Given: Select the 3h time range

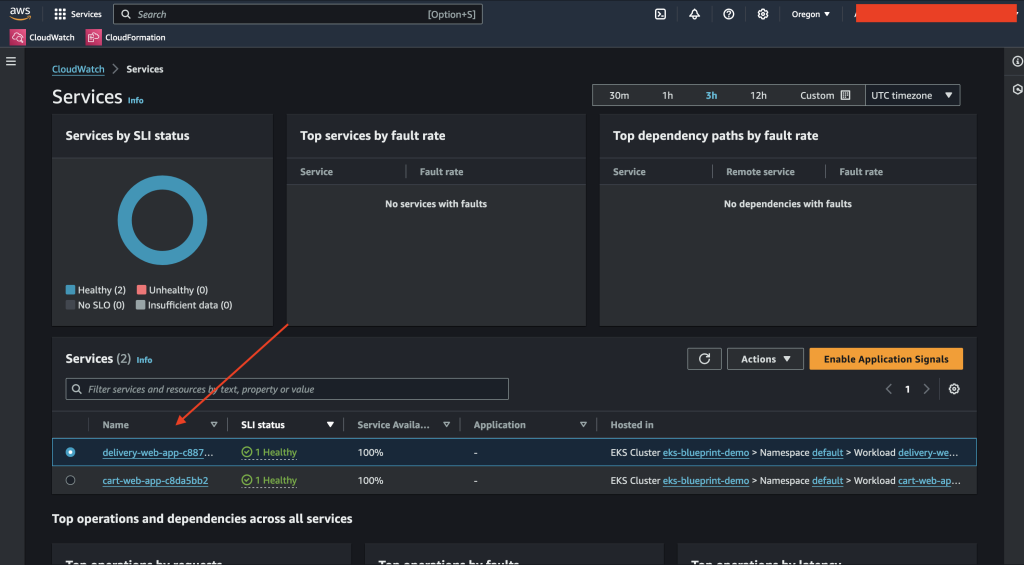Looking at the screenshot, I should 711,95.
